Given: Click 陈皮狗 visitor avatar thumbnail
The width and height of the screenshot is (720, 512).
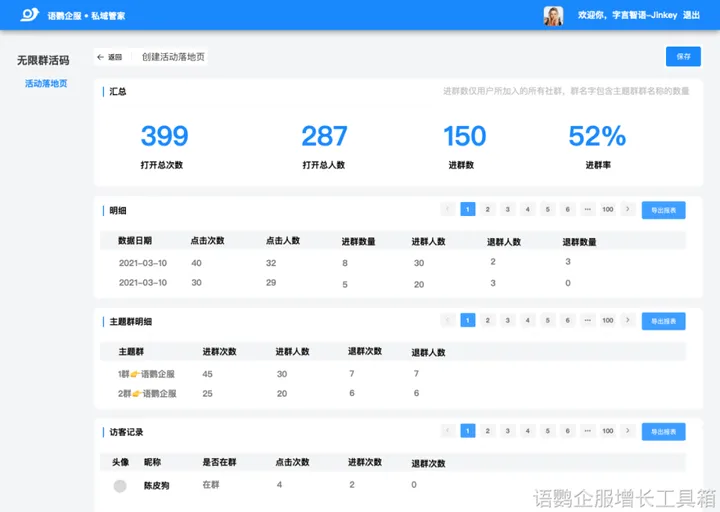Looking at the screenshot, I should pos(120,485).
